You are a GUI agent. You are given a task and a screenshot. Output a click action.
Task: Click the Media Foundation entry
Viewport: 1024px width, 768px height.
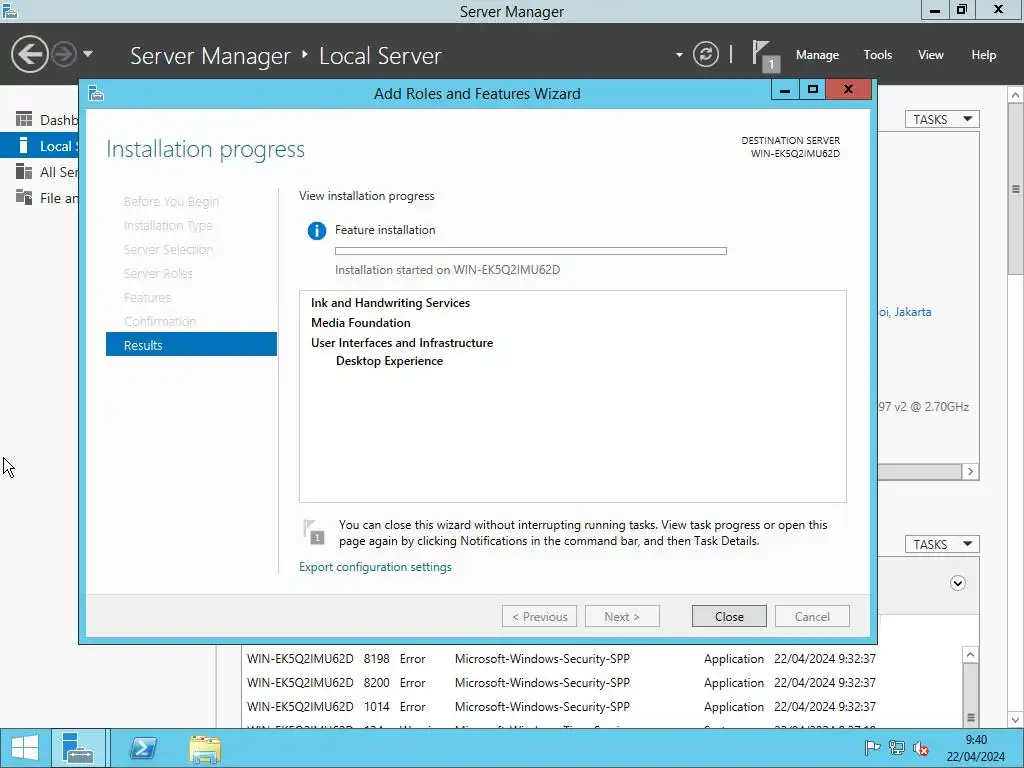pos(360,323)
